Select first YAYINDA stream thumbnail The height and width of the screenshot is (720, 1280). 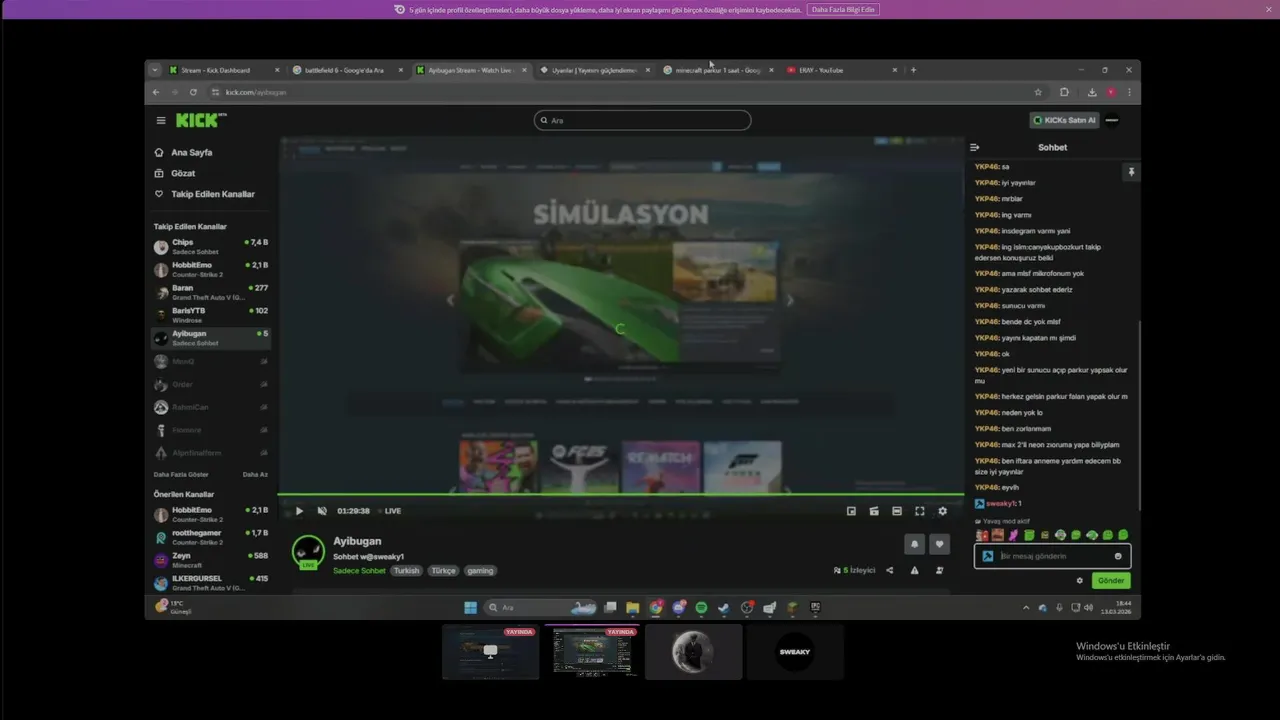click(490, 652)
